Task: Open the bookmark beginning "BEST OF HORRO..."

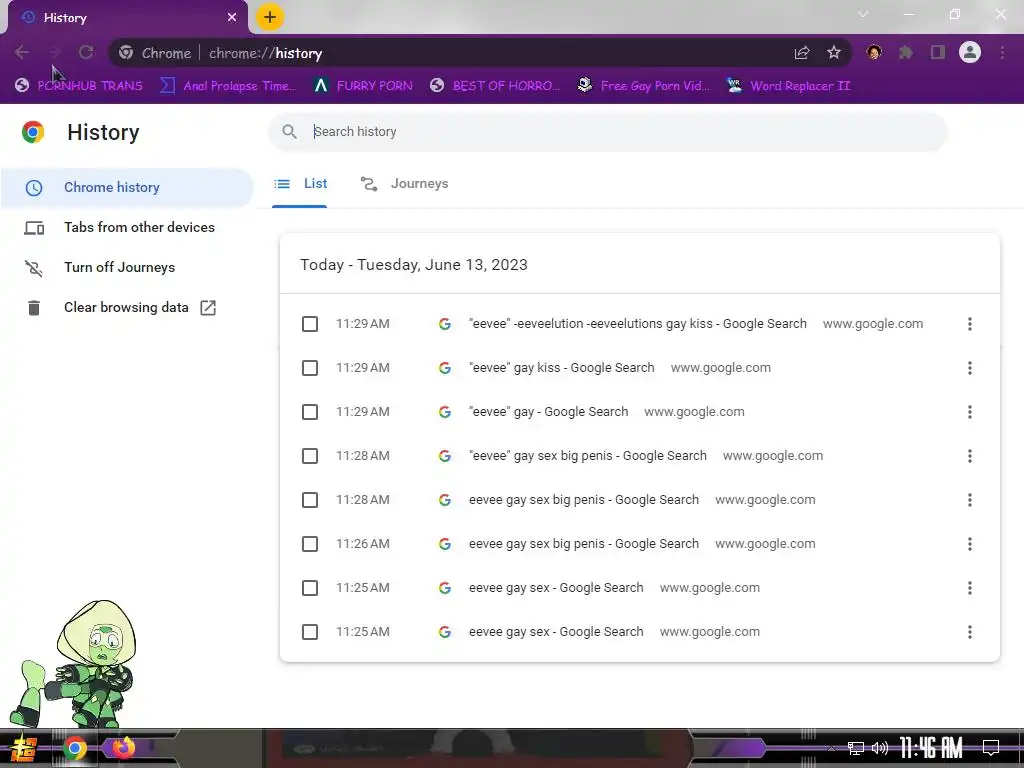Action: [495, 86]
